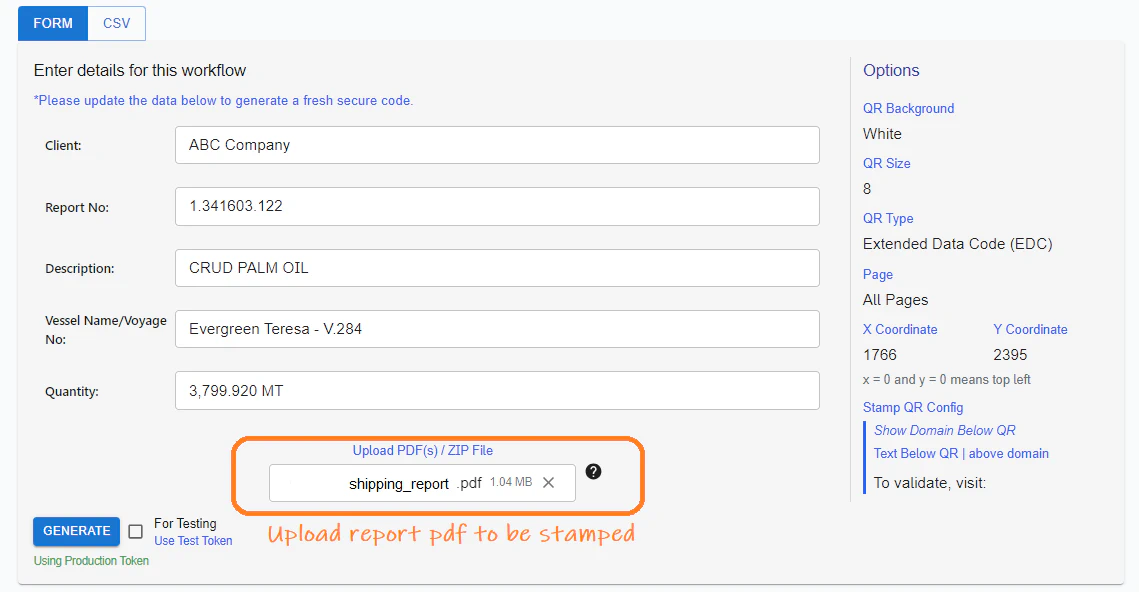Switch to the CSV tab
The width and height of the screenshot is (1139, 592).
coord(116,23)
